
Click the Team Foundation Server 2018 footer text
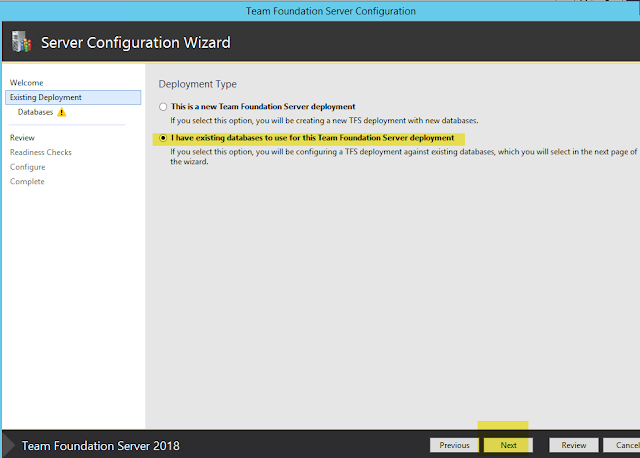(x=101, y=446)
